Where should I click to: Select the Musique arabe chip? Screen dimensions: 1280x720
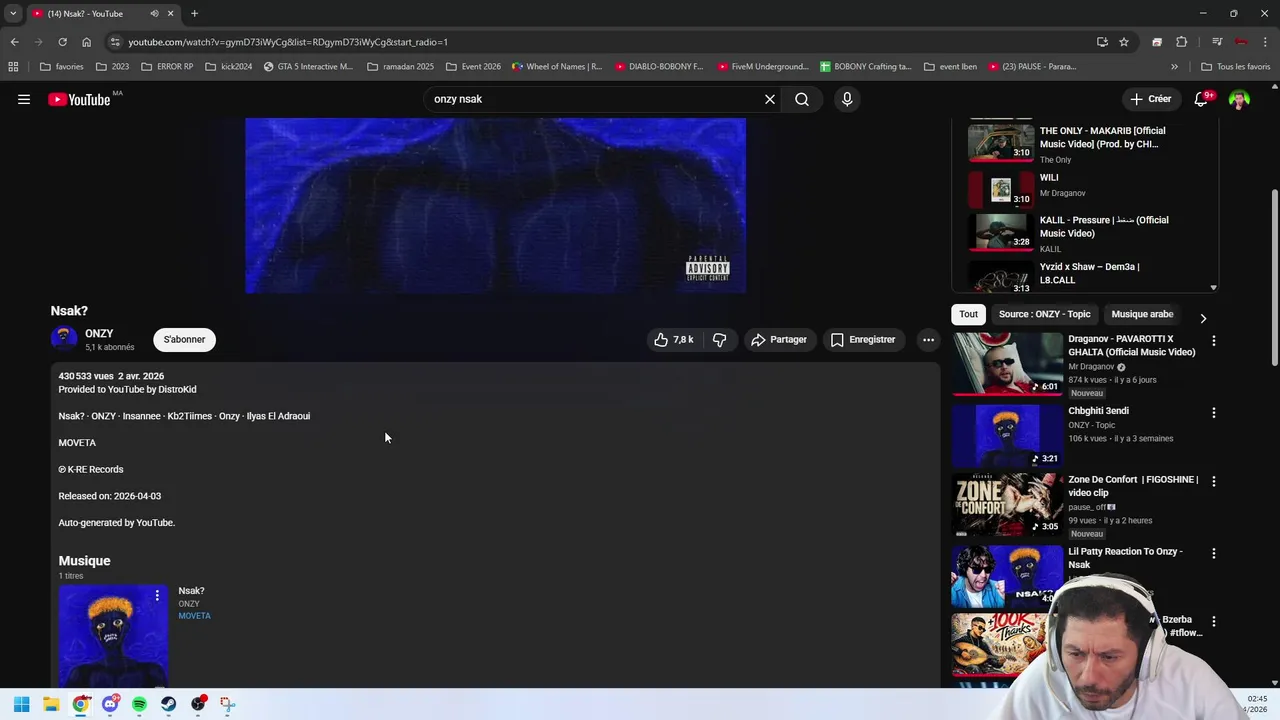pyautogui.click(x=1142, y=314)
